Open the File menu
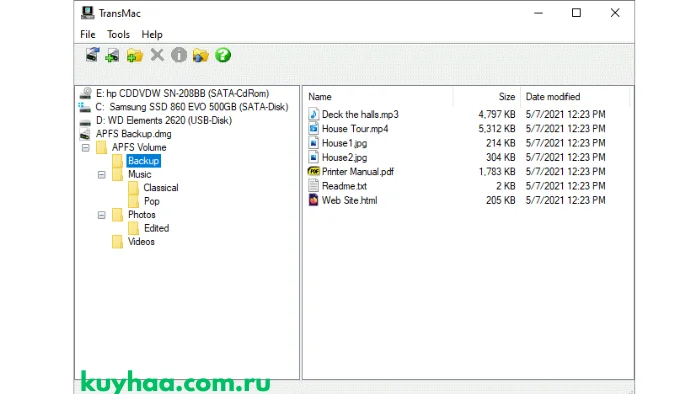 click(x=88, y=34)
